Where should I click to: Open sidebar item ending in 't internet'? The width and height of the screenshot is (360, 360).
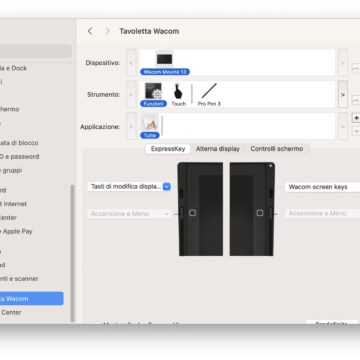(13, 204)
